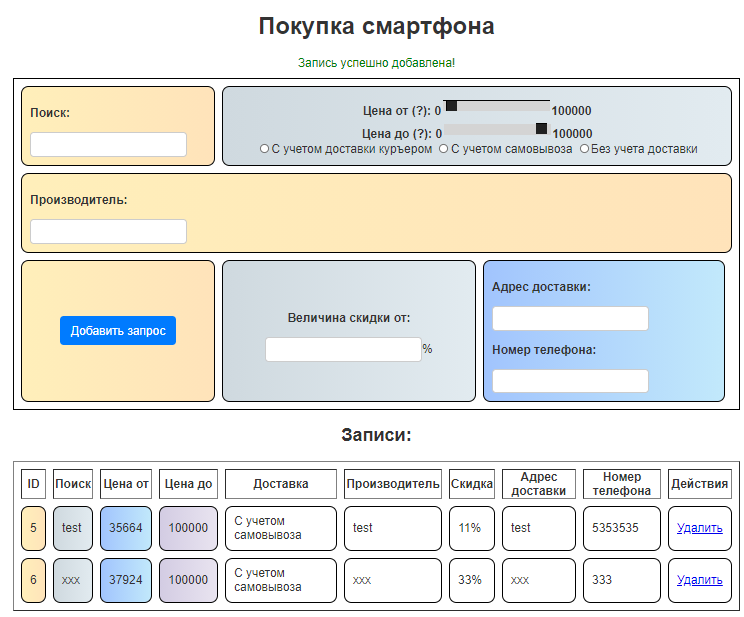
Task: Focus the Величина скидки от input
Action: (x=343, y=349)
